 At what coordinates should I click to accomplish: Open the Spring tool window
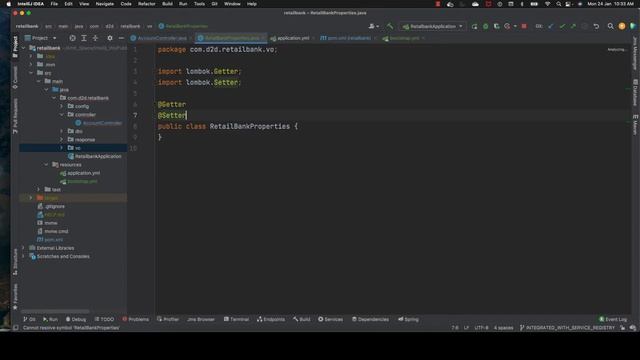click(x=408, y=319)
